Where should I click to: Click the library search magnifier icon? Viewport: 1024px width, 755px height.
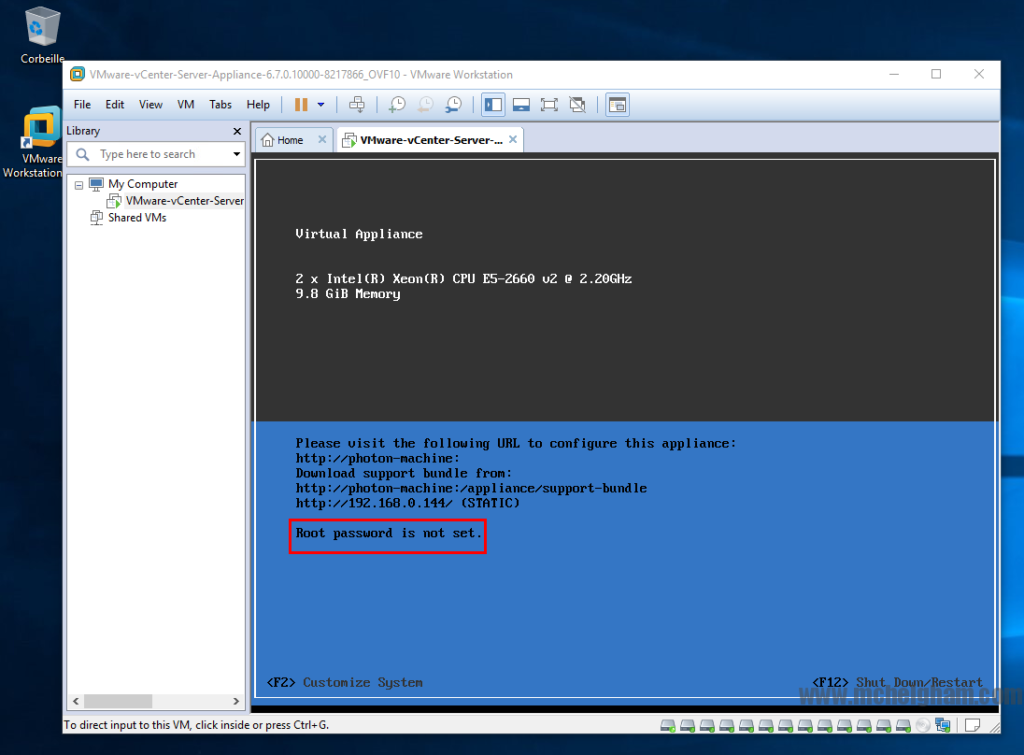82,154
